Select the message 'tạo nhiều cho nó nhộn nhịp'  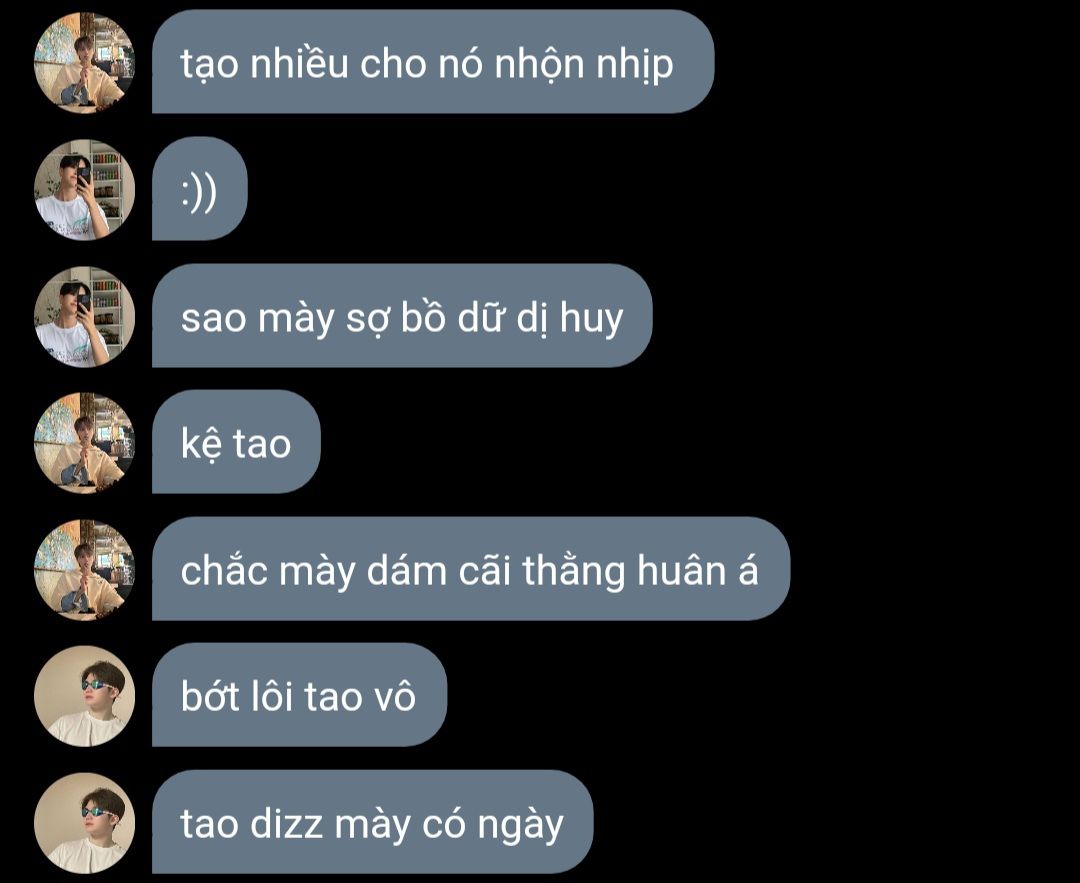click(x=433, y=62)
